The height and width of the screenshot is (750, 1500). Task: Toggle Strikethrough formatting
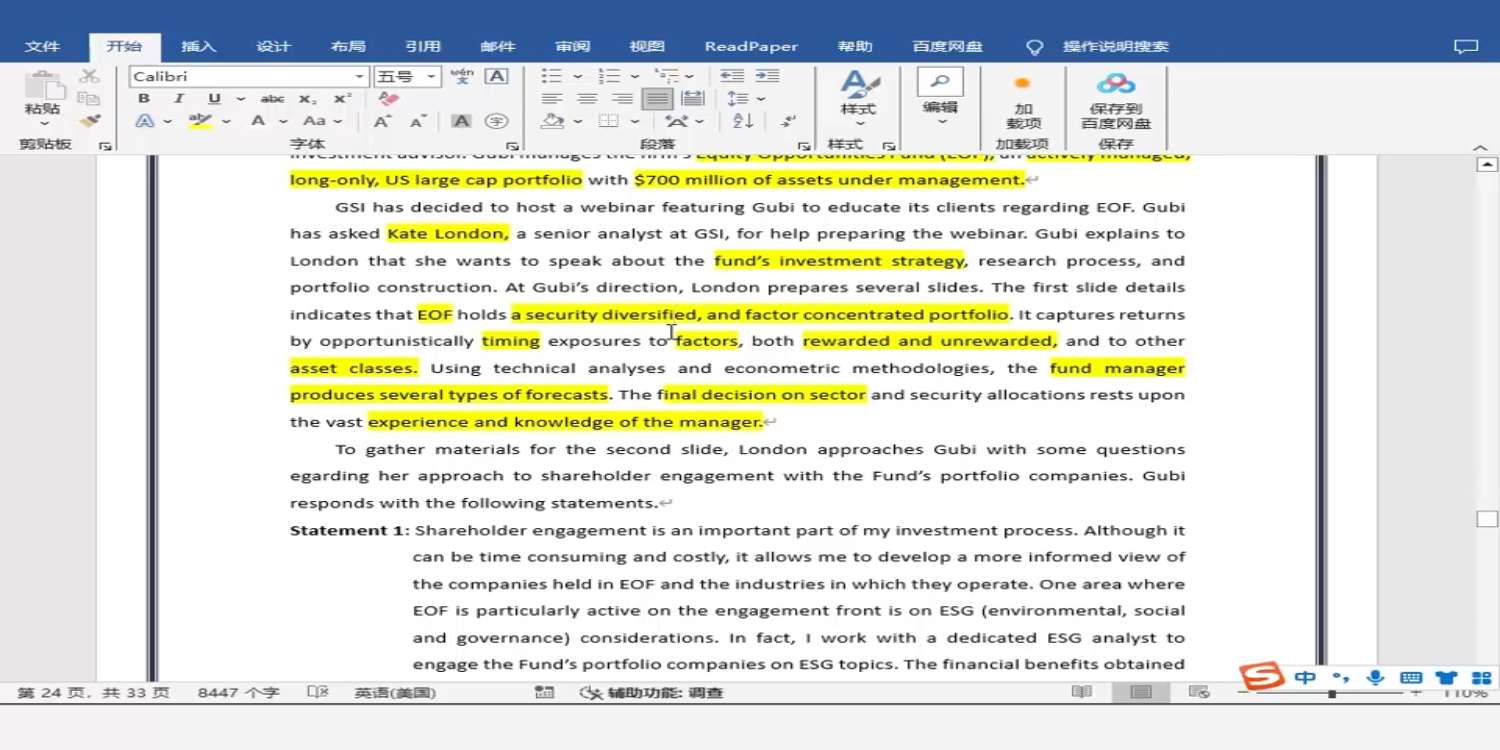coord(272,99)
